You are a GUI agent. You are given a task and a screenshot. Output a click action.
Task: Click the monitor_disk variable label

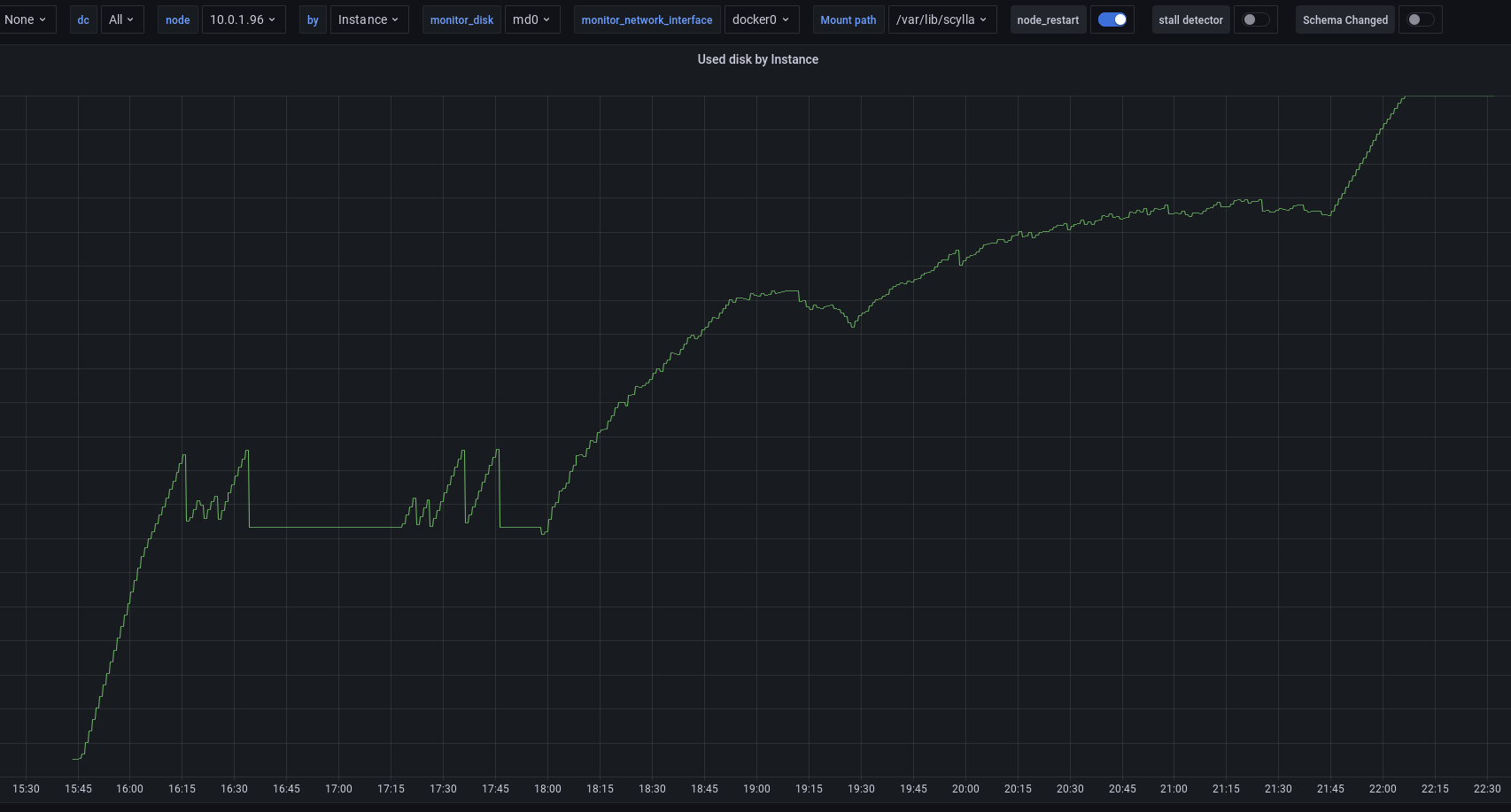[x=461, y=19]
